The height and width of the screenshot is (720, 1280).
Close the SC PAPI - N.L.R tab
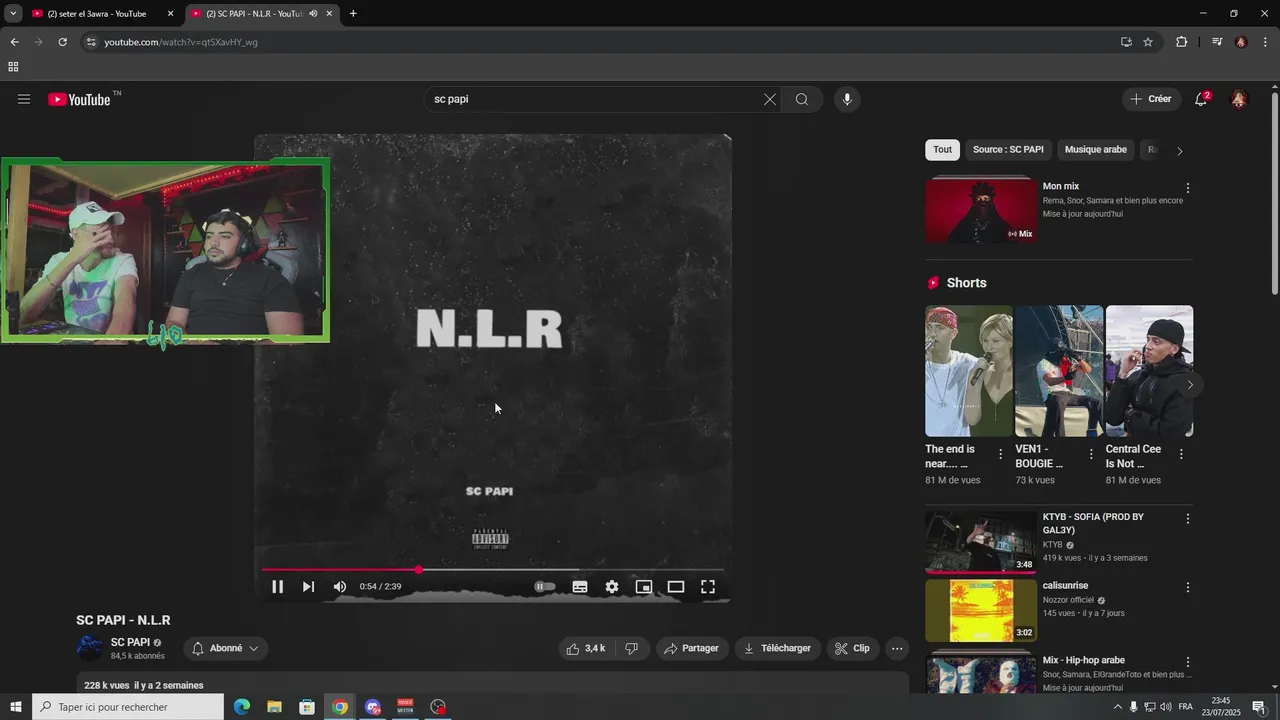pyautogui.click(x=329, y=14)
